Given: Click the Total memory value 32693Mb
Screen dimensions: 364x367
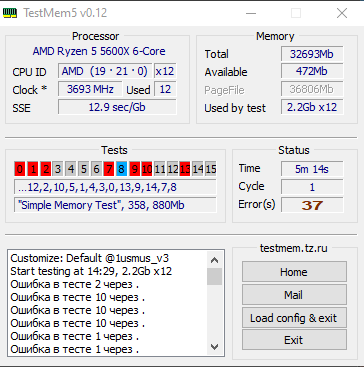Looking at the screenshot, I should coord(312,54).
